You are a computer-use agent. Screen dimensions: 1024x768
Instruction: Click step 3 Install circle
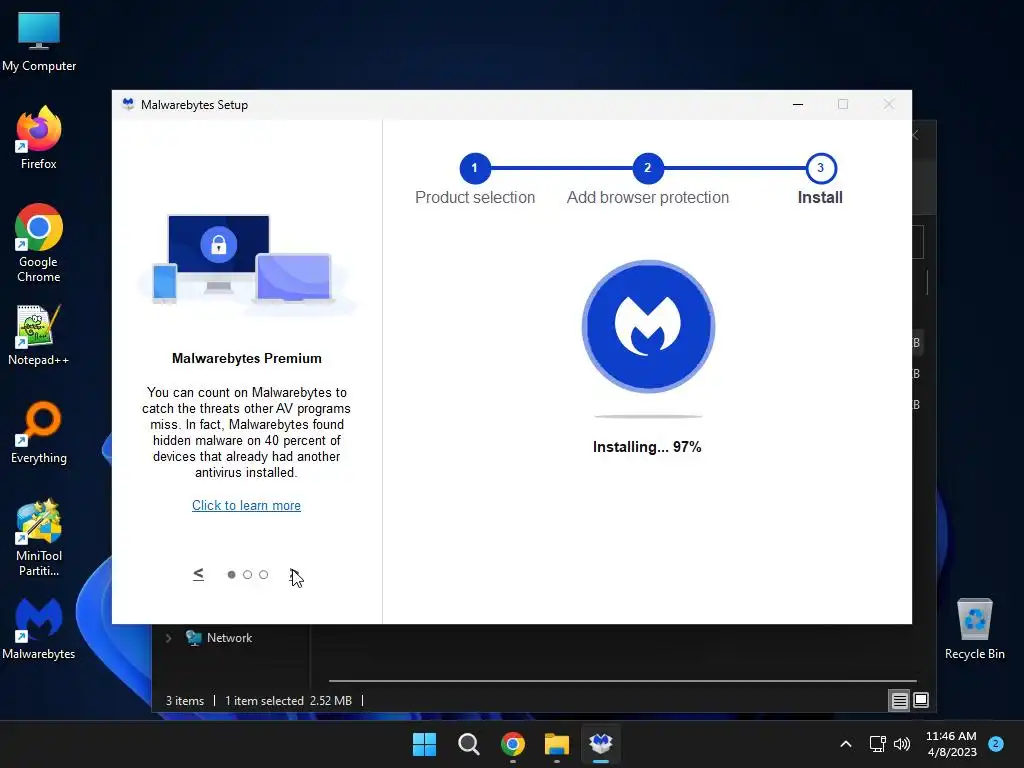click(x=821, y=168)
